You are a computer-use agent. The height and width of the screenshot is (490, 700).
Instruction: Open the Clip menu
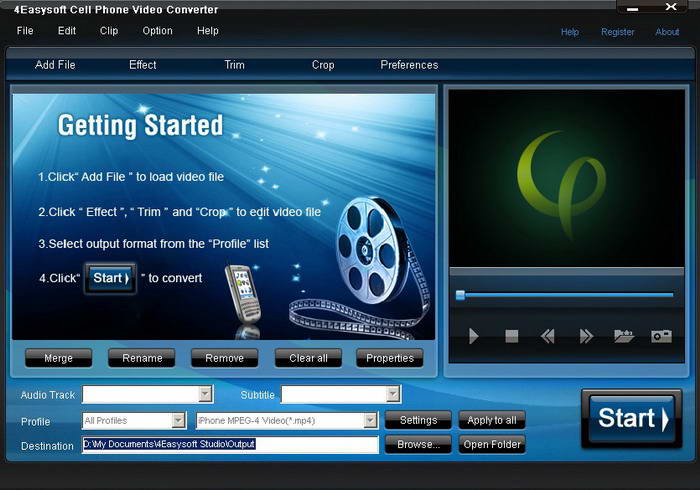pyautogui.click(x=109, y=31)
